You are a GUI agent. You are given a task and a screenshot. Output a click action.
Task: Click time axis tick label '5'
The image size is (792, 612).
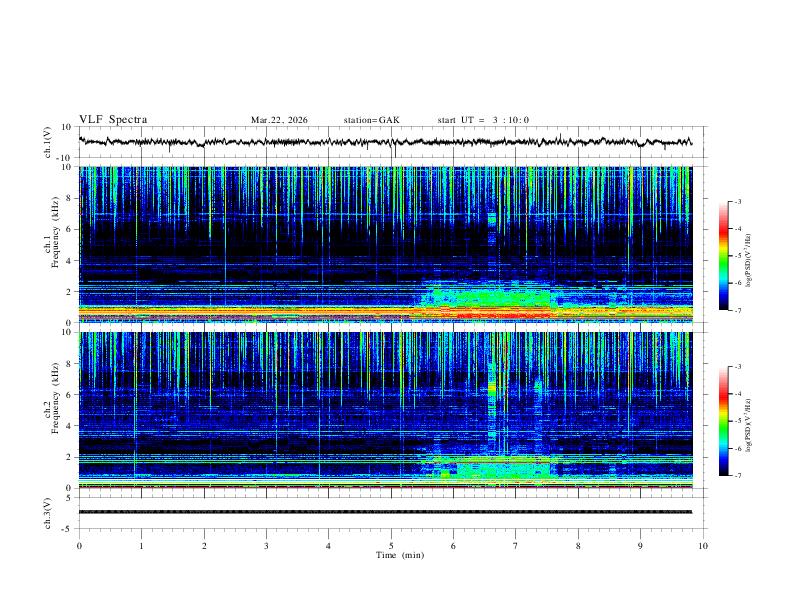[x=391, y=546]
